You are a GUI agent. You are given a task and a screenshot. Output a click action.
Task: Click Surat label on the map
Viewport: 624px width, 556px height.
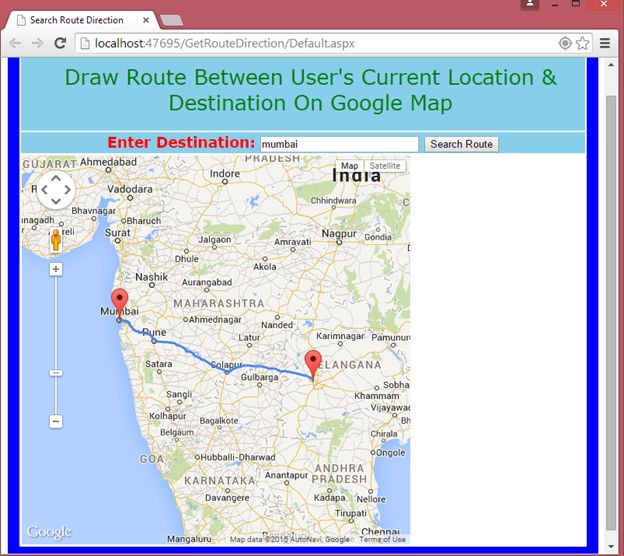tap(117, 232)
